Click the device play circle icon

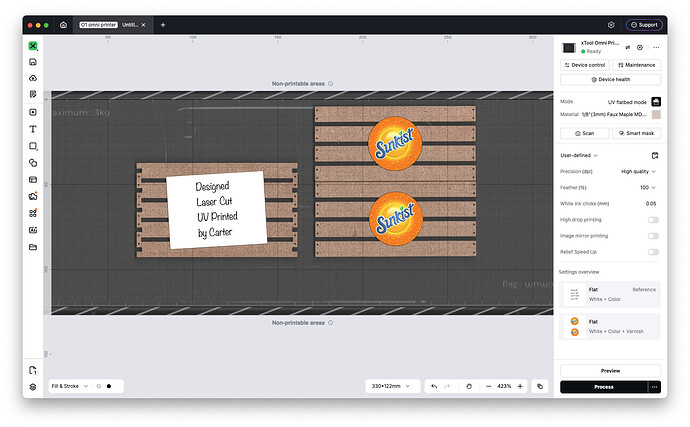pyautogui.click(x=640, y=47)
